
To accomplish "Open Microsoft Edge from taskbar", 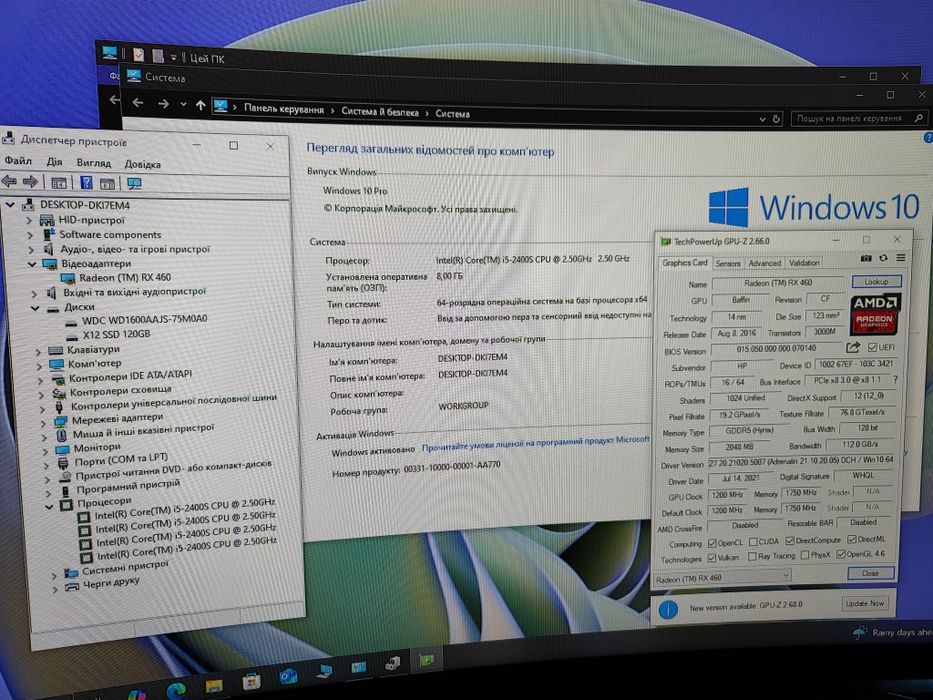I will [176, 690].
